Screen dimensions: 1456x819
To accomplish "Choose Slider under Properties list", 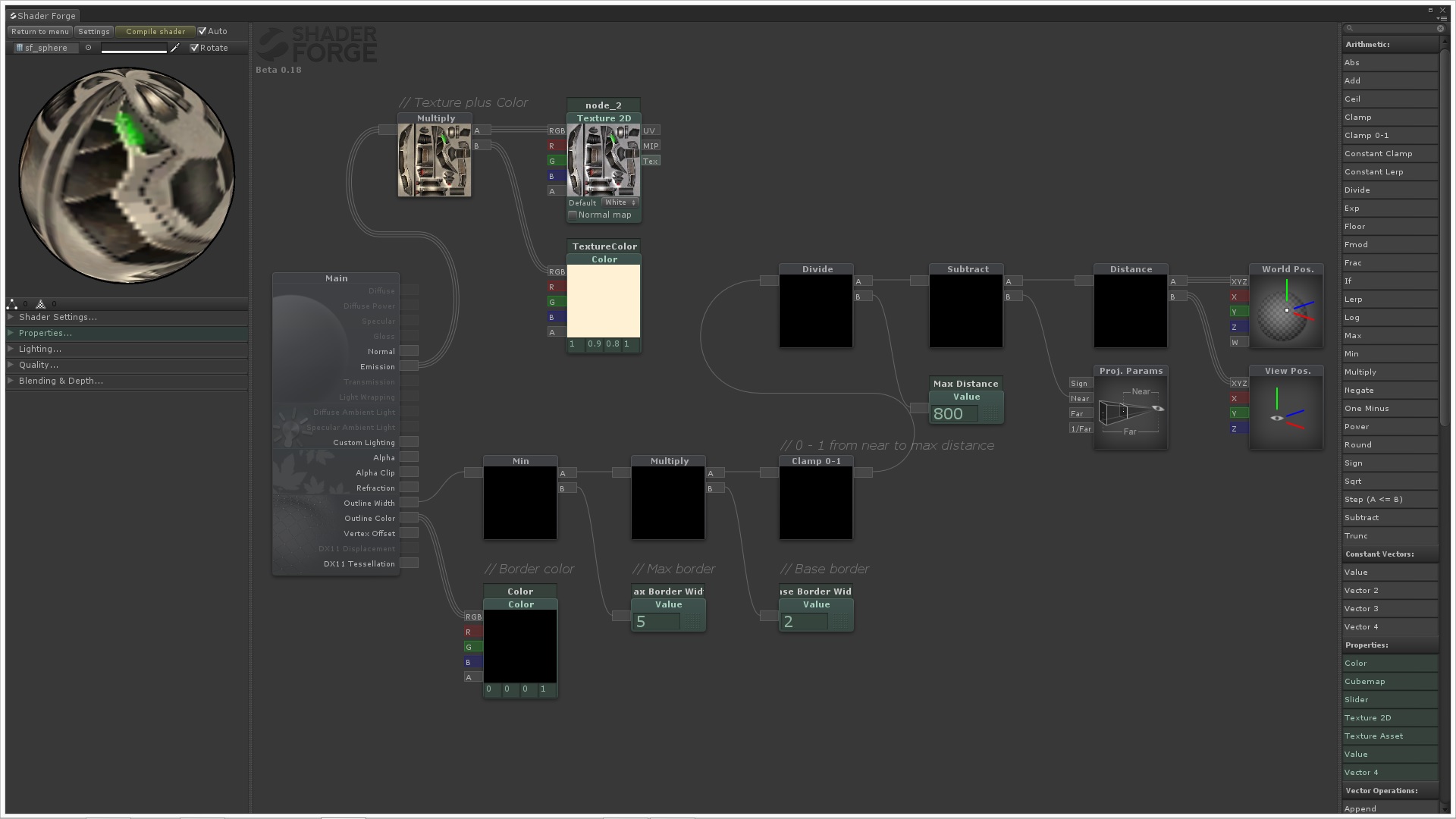I will [x=1390, y=700].
